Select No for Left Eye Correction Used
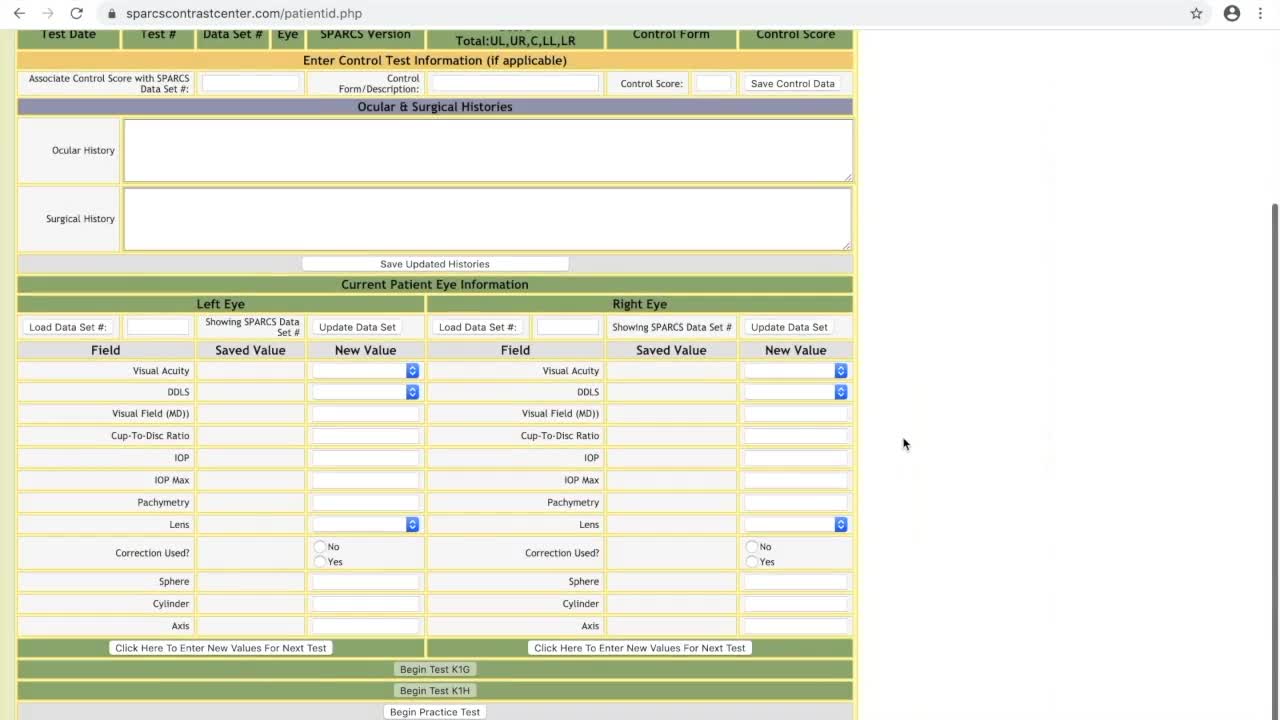 (x=317, y=546)
